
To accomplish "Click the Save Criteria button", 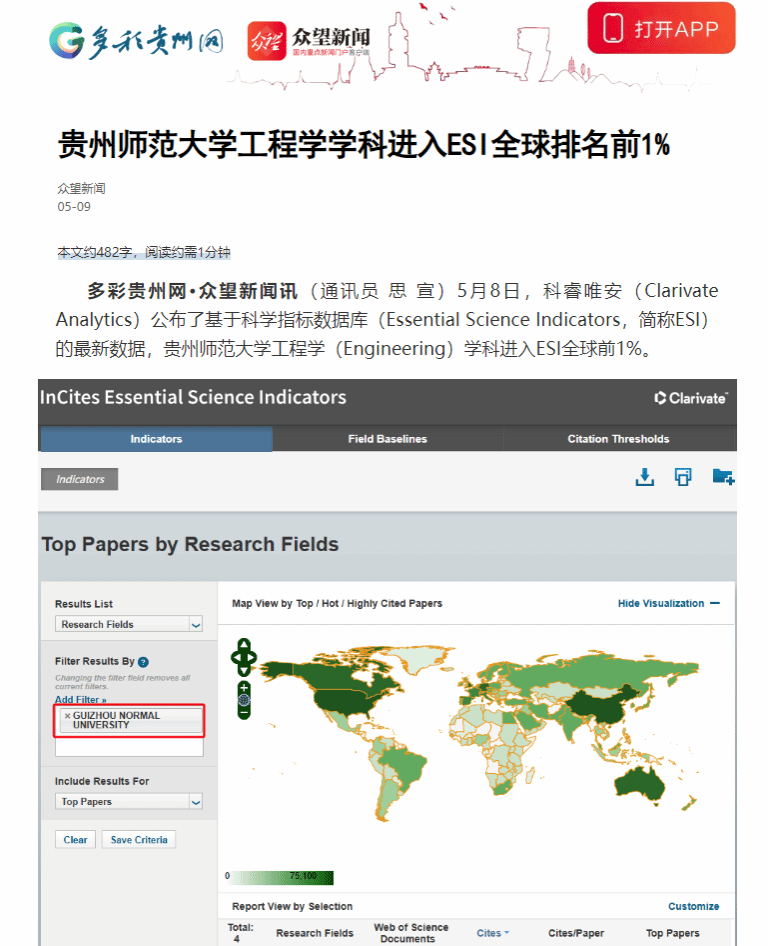I will coord(139,840).
